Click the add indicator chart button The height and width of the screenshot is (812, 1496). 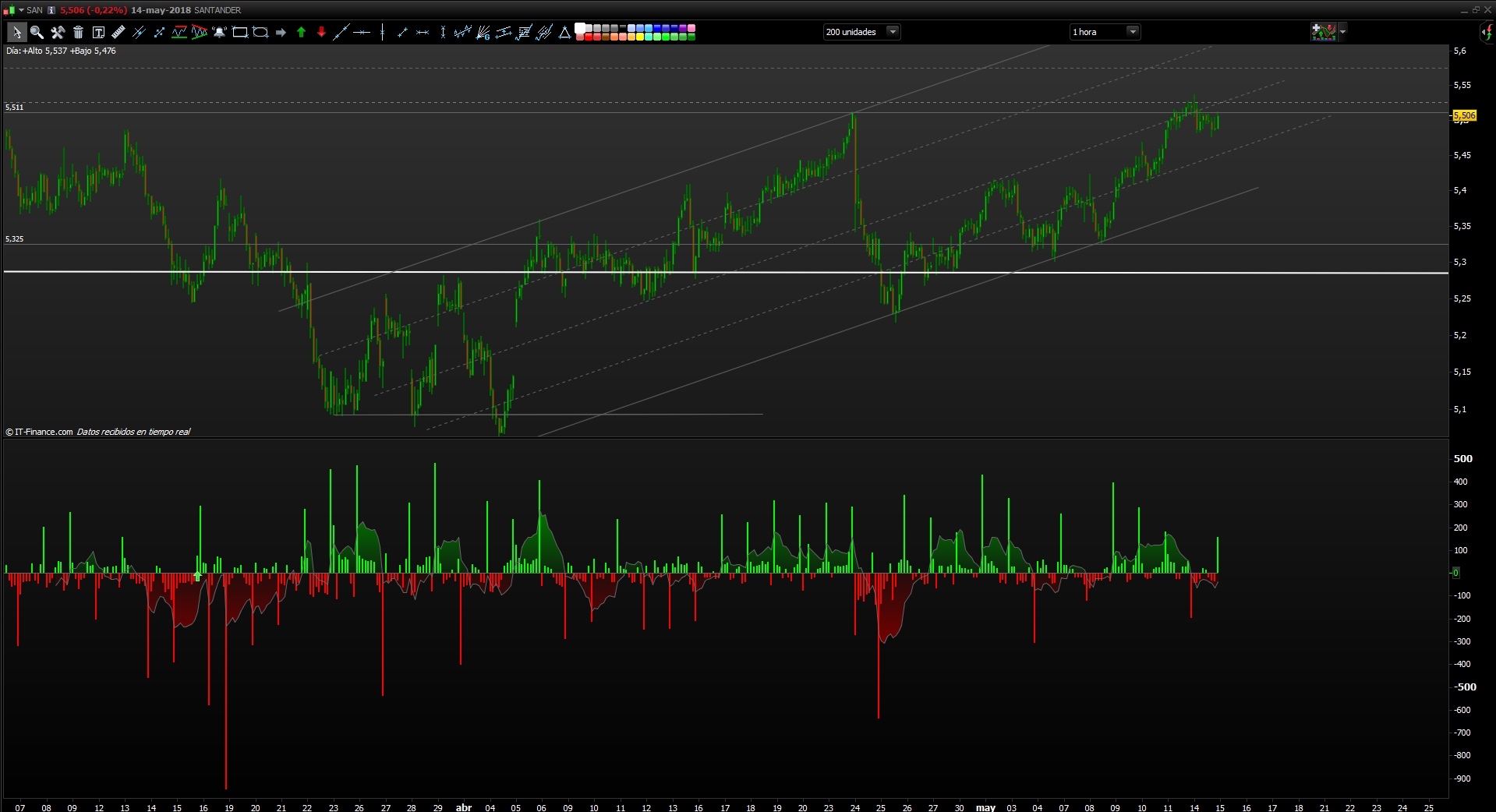click(1324, 32)
